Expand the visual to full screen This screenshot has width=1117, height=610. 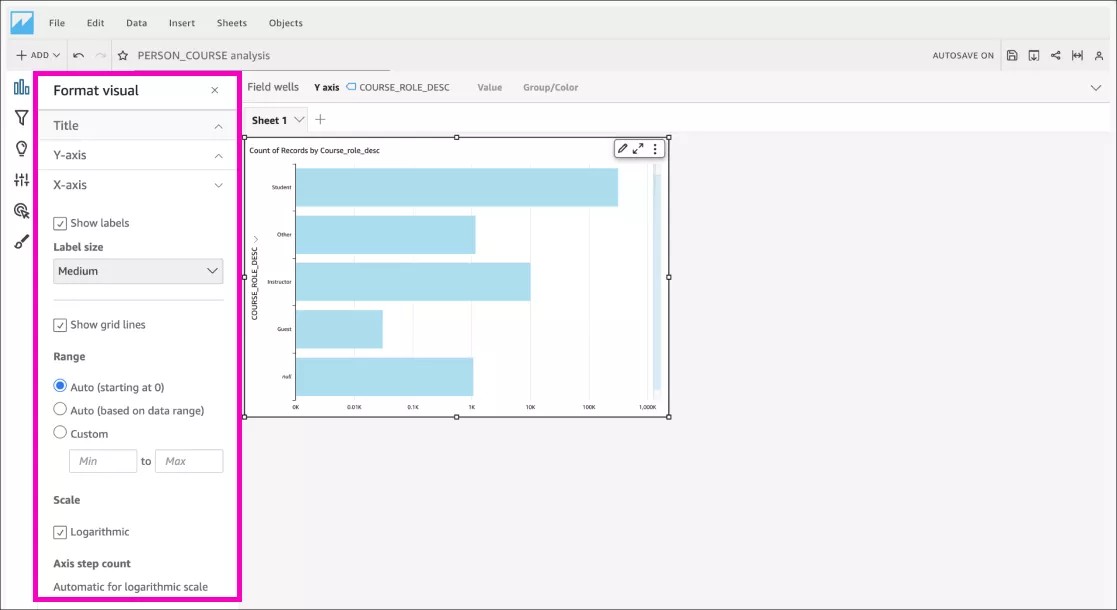(x=640, y=147)
